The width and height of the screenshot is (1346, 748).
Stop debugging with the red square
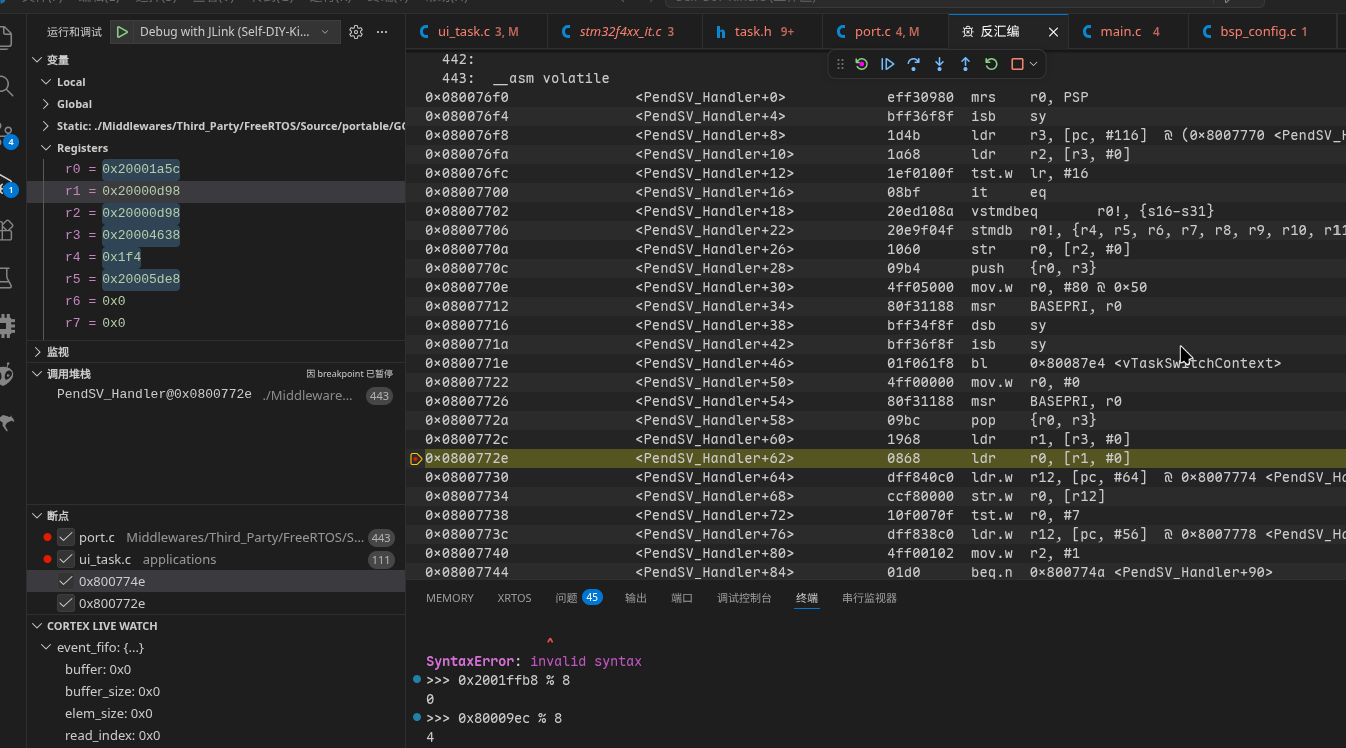[1017, 64]
